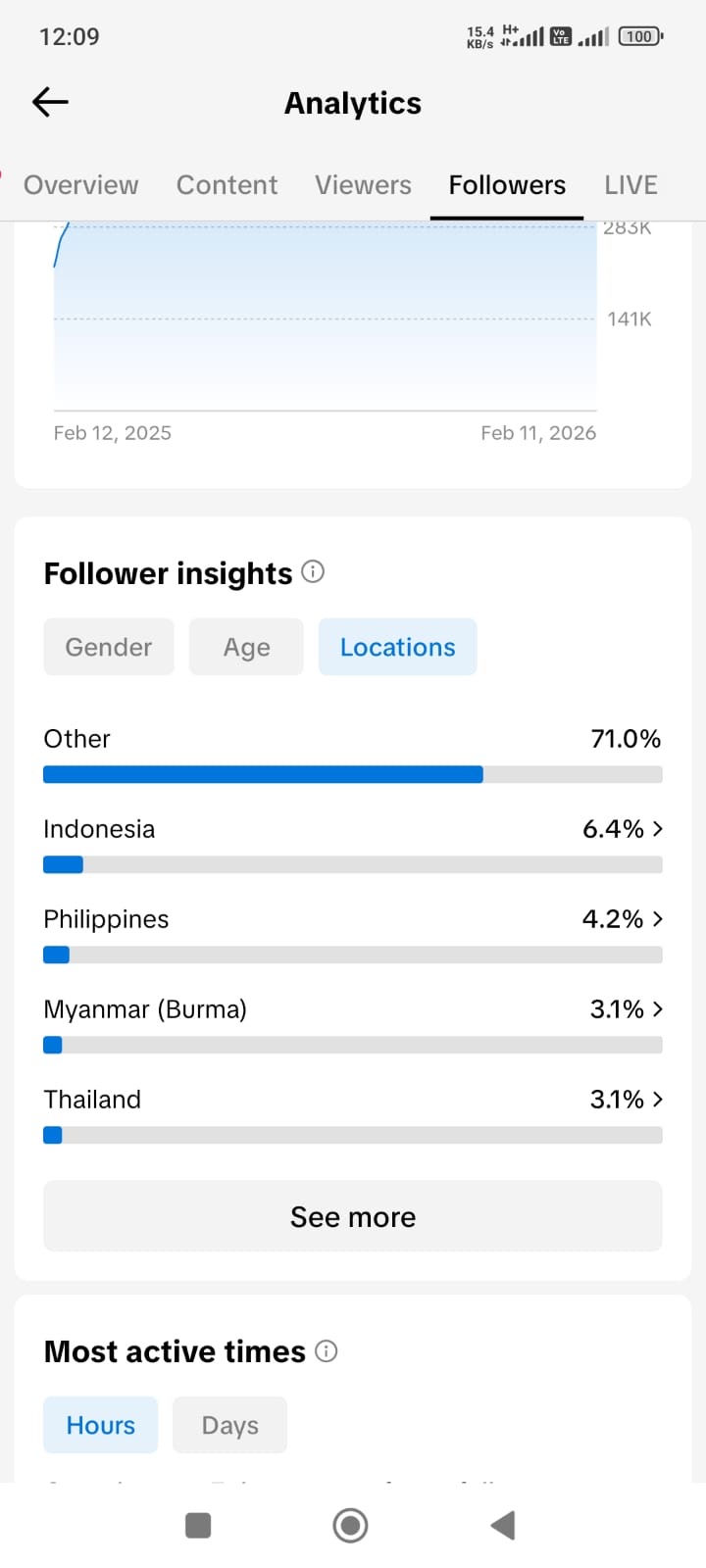This screenshot has width=706, height=1568.
Task: Tap See more locations button
Action: click(x=353, y=1216)
